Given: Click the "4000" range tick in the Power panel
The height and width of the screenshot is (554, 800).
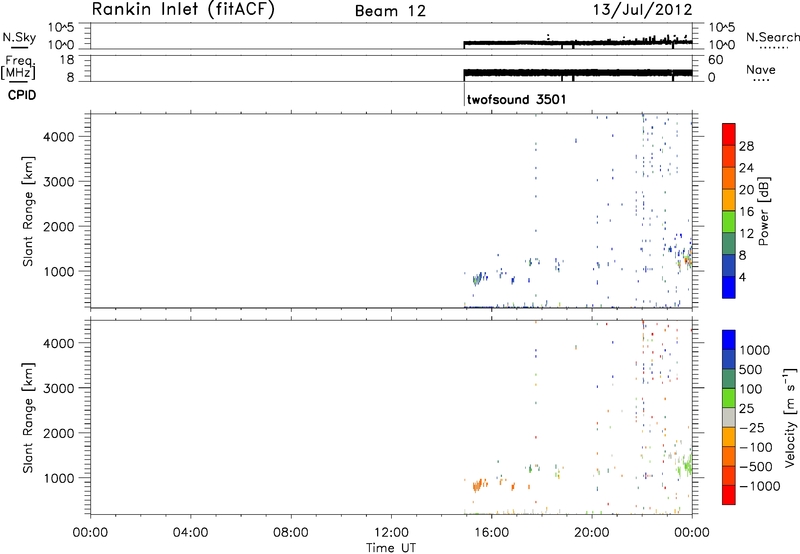Looking at the screenshot, I should 59,137.
